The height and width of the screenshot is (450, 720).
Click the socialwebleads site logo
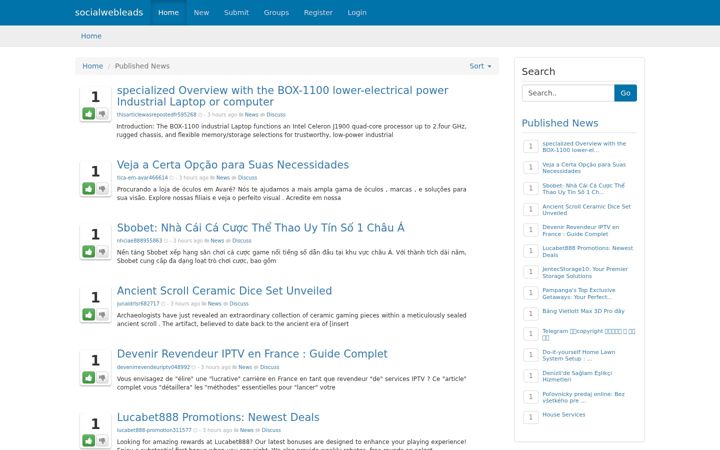[x=109, y=12]
